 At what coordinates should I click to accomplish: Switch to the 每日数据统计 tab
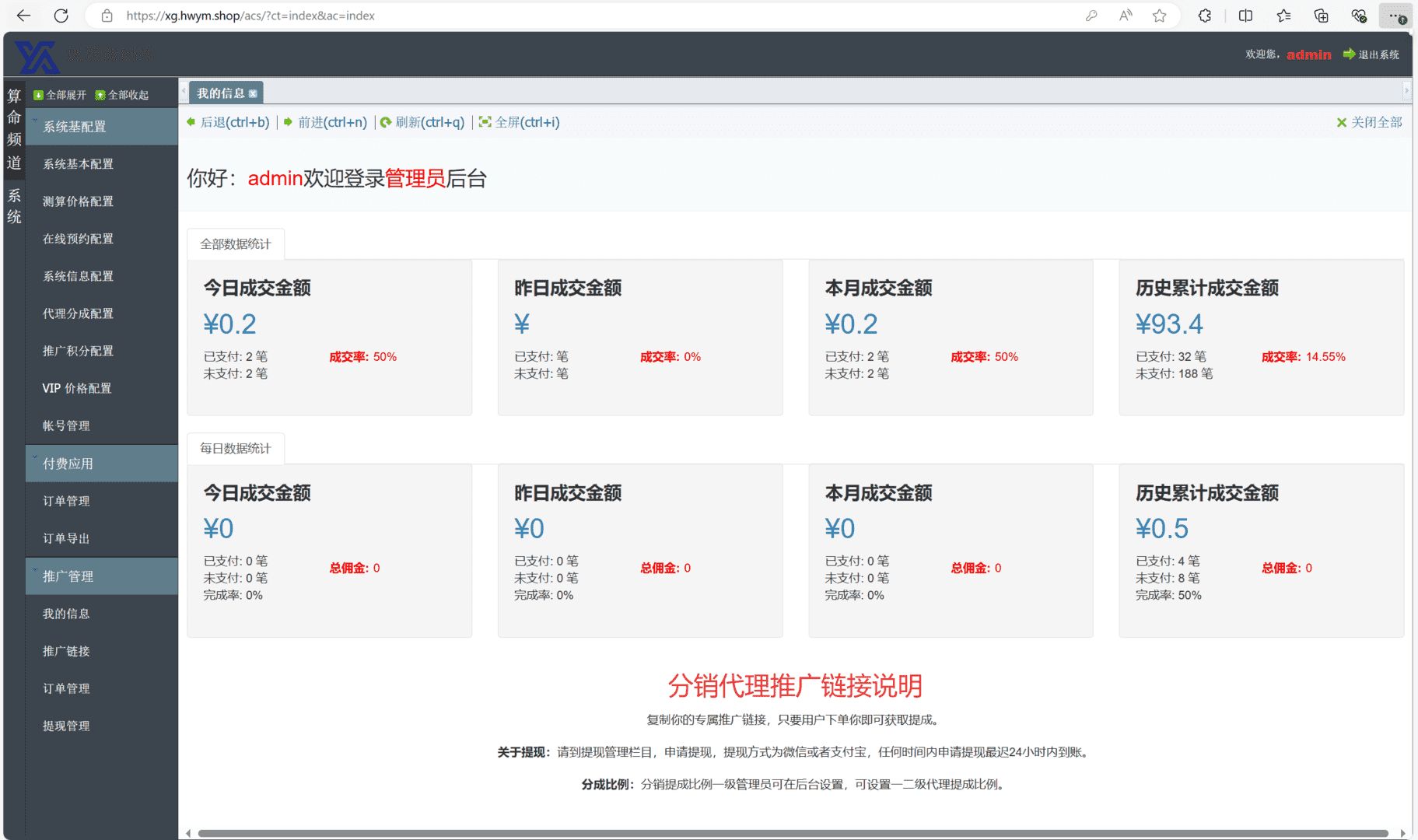coord(235,449)
